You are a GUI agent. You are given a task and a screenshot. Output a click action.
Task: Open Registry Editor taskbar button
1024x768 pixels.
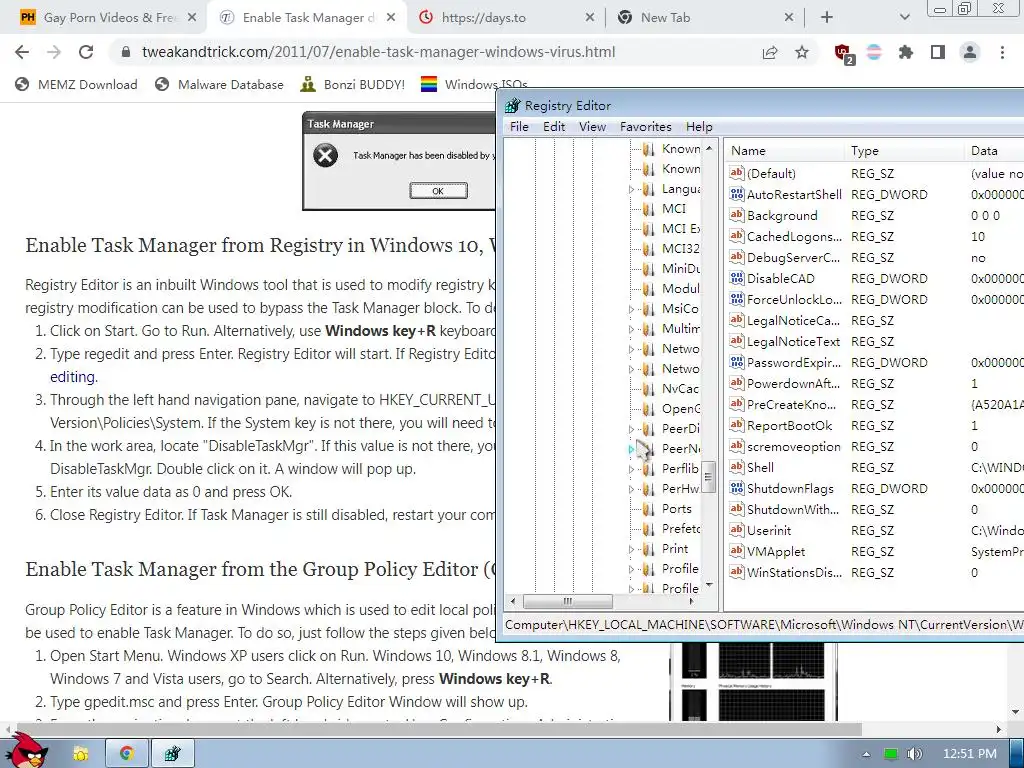tap(172, 754)
